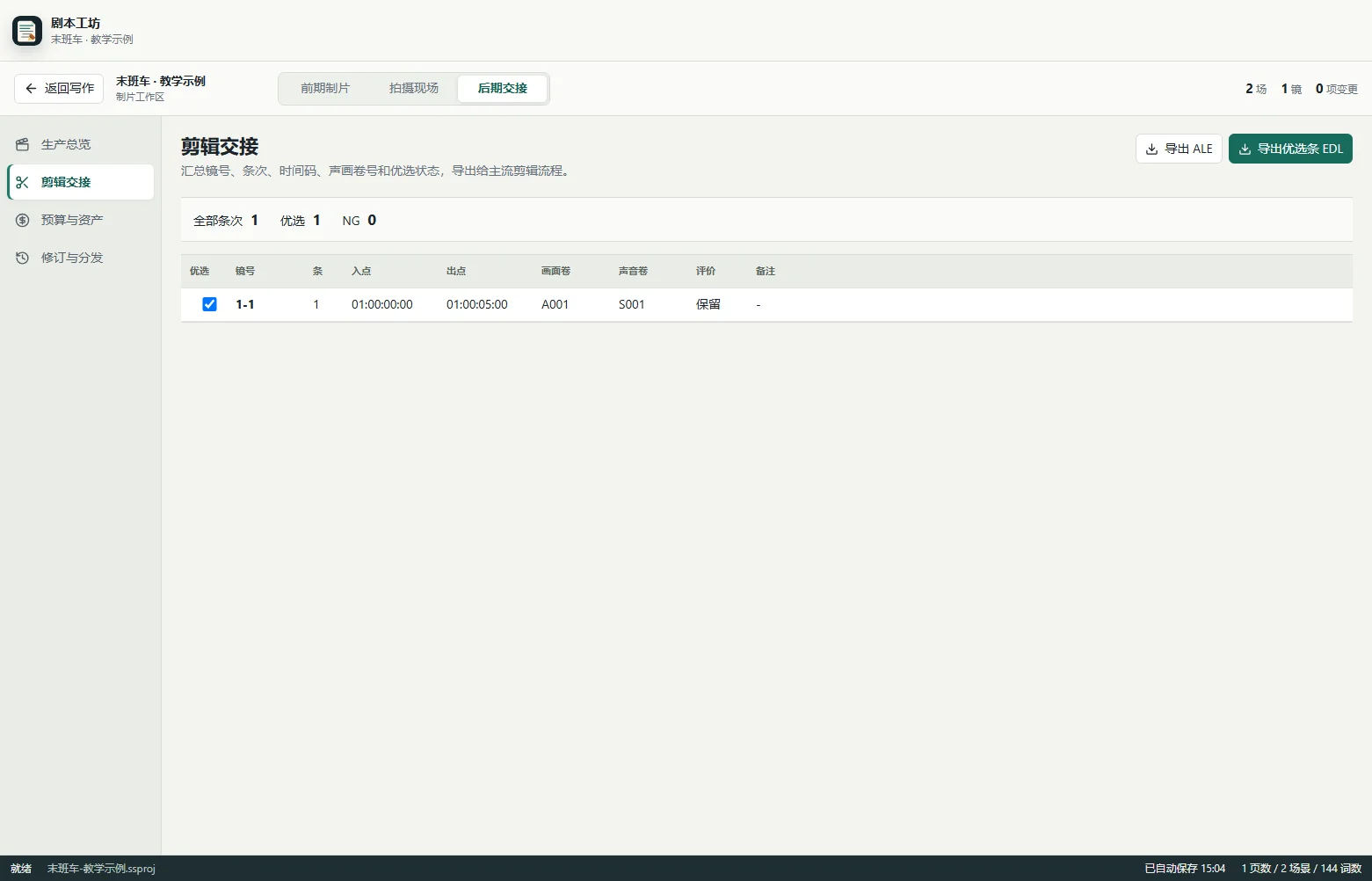
Task: Click the history clock icon for 修订与分发
Action: click(x=23, y=258)
